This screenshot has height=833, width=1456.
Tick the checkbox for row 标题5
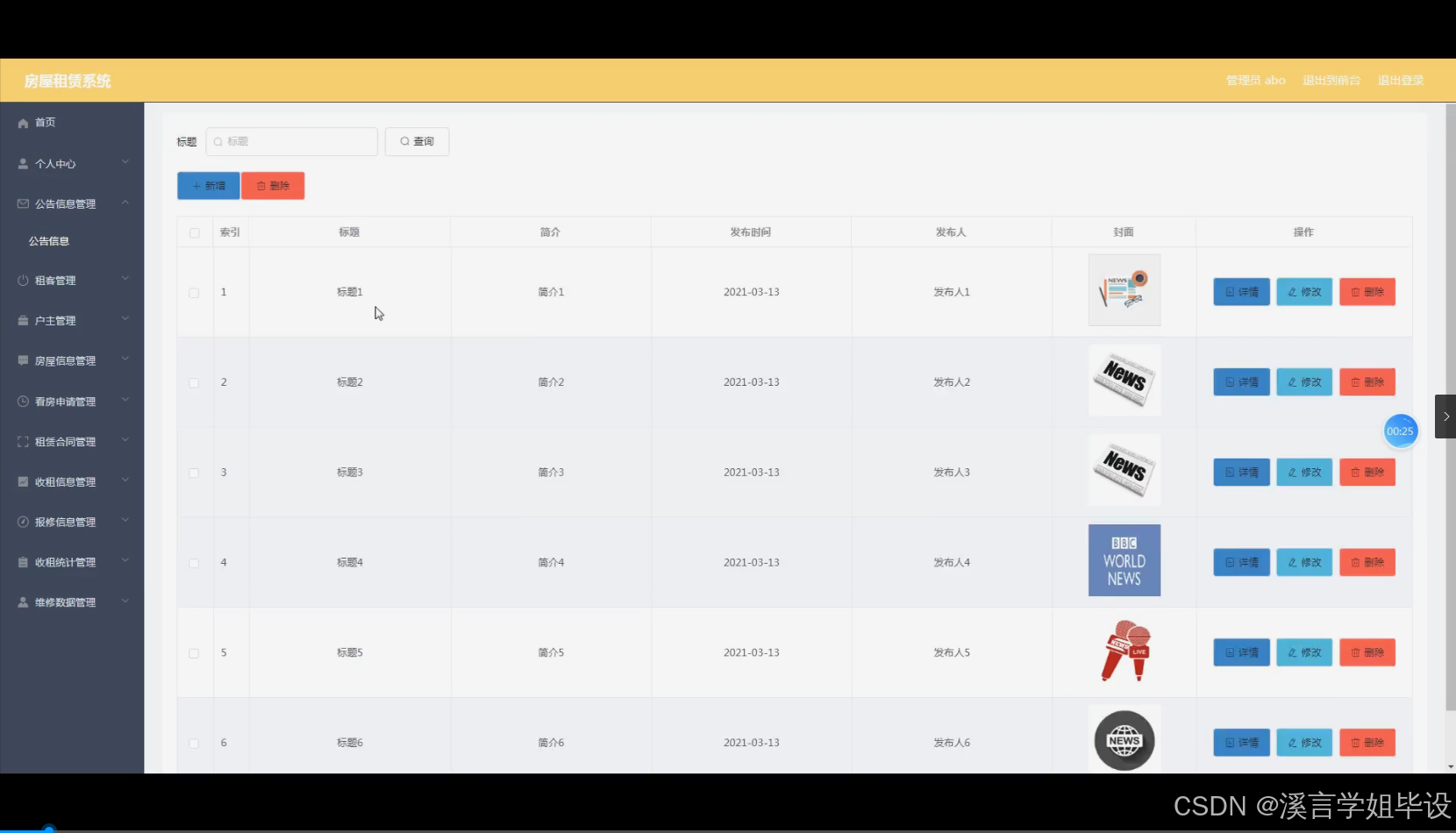[194, 653]
